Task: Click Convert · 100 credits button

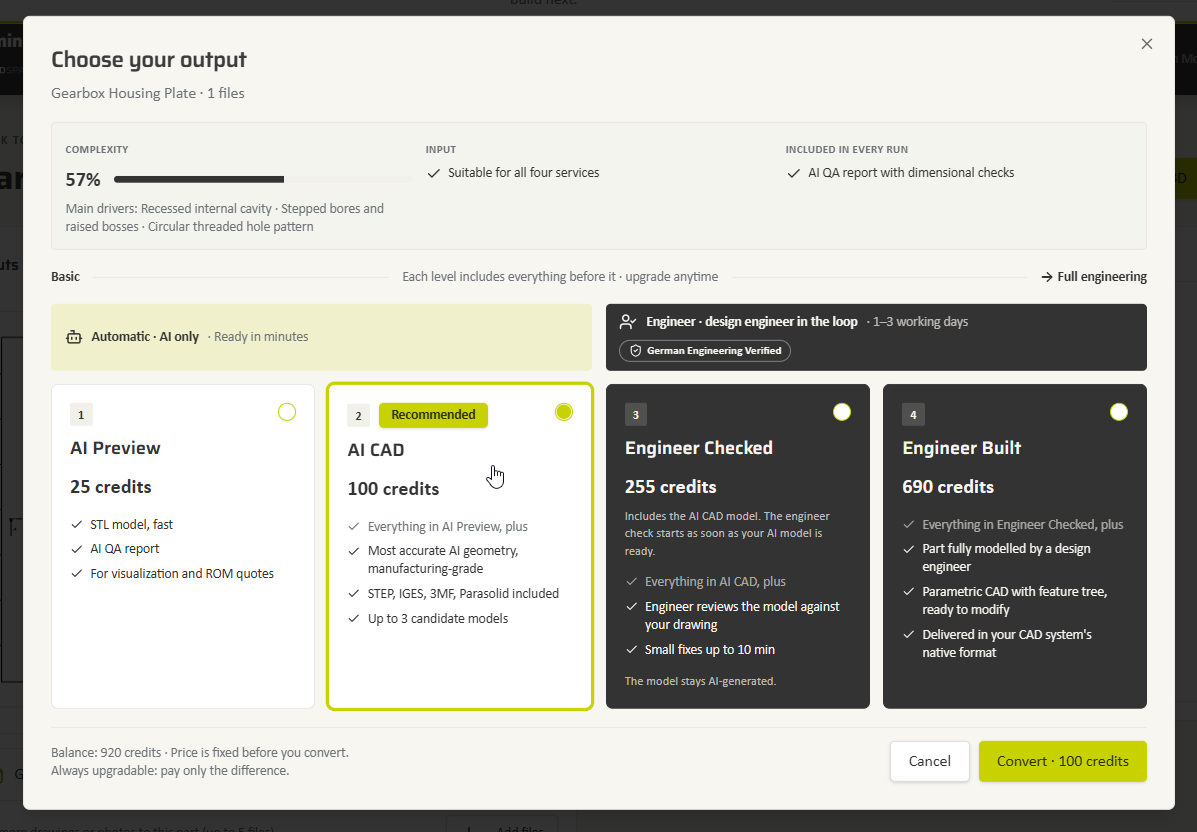Action: 1063,761
